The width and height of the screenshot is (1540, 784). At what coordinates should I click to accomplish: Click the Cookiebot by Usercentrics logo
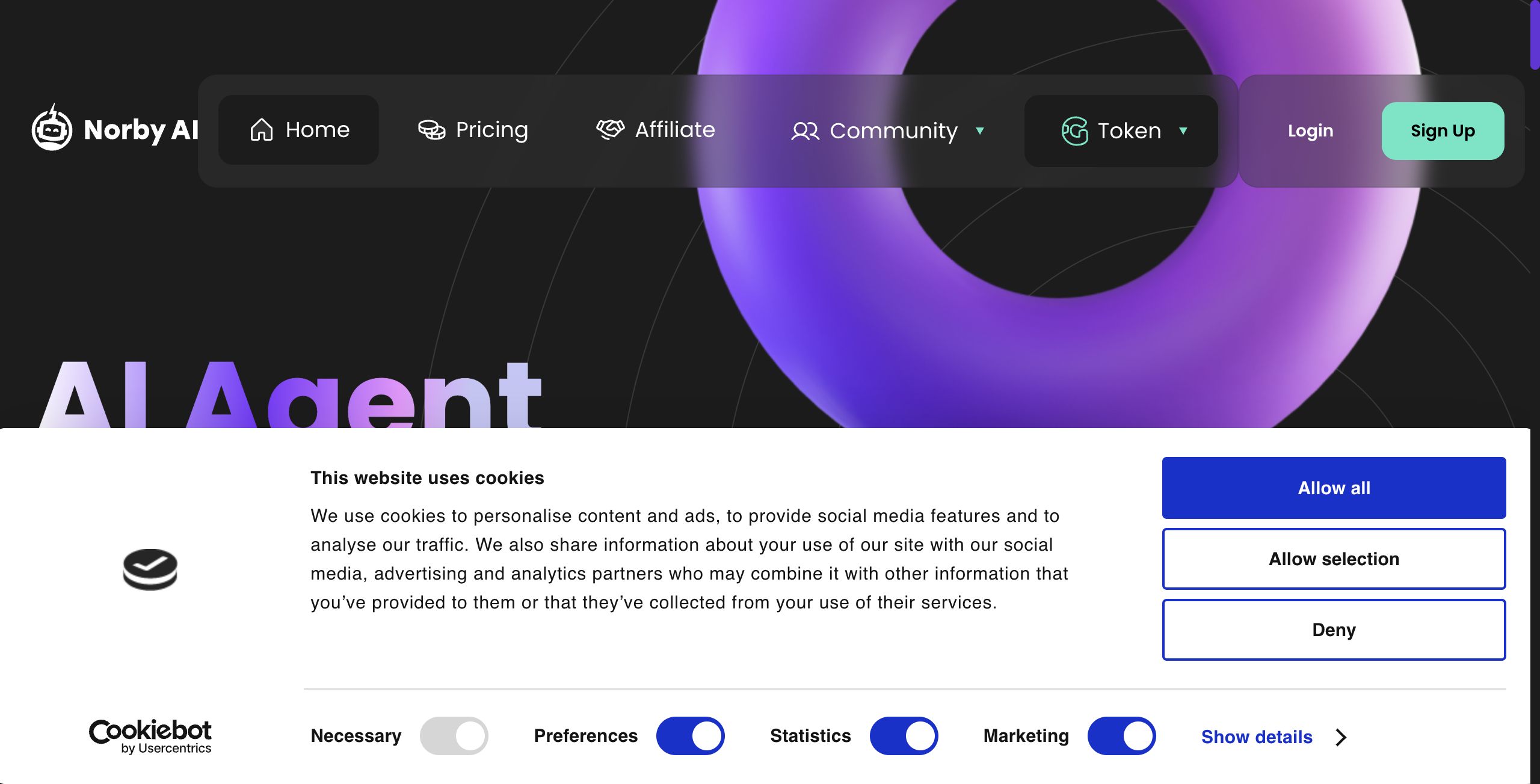150,736
